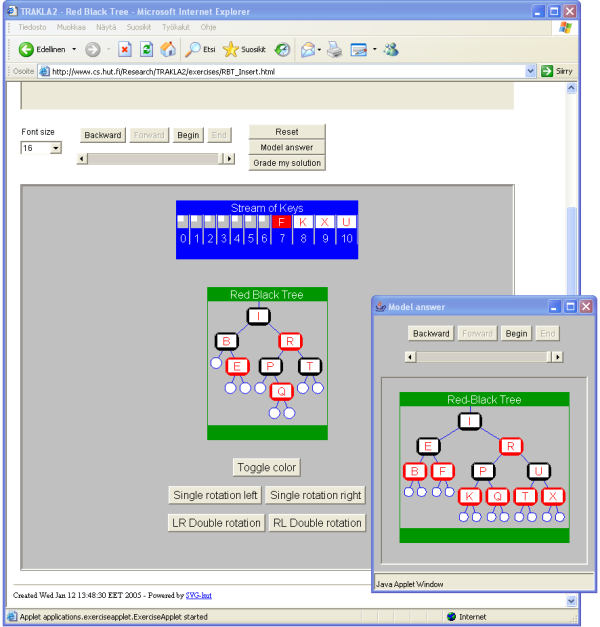Select root node I in exercise tree

tap(258, 316)
